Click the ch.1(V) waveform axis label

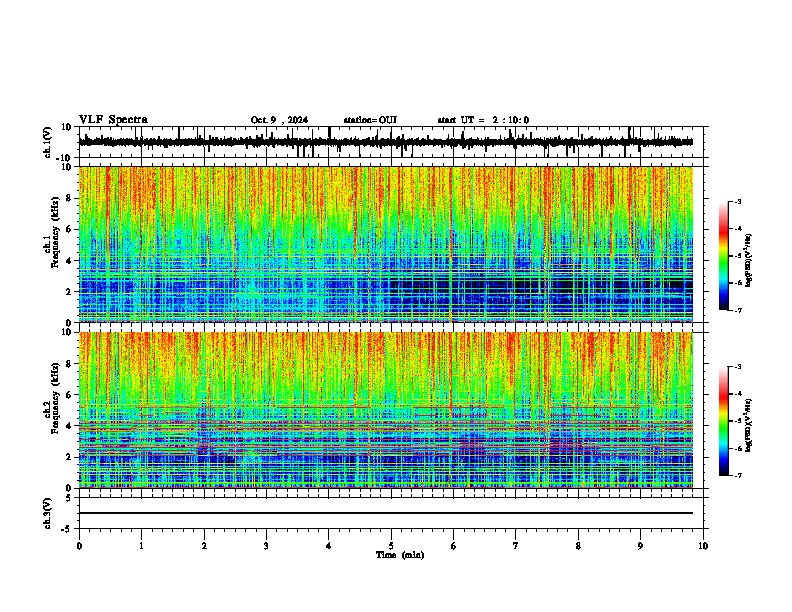[48, 142]
